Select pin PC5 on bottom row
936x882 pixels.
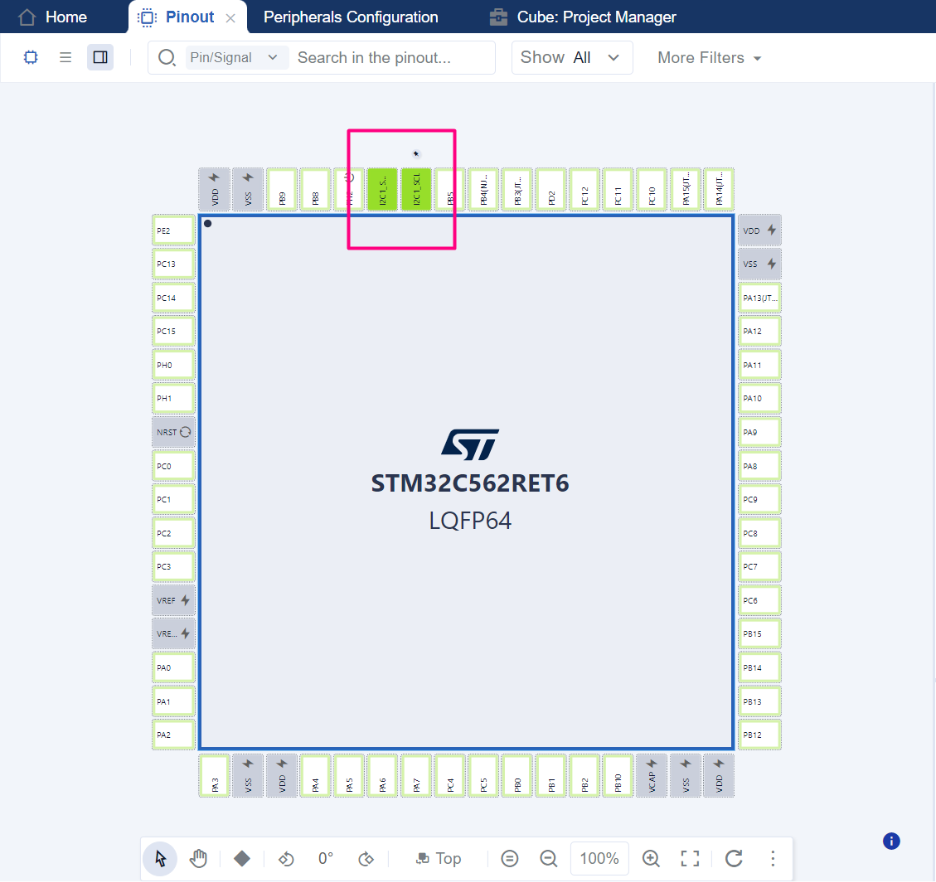[x=484, y=776]
